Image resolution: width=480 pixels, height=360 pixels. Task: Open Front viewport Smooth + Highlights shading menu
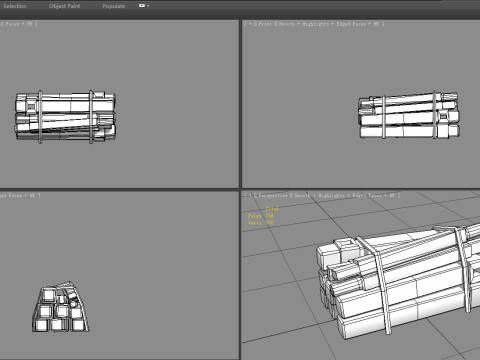point(304,24)
